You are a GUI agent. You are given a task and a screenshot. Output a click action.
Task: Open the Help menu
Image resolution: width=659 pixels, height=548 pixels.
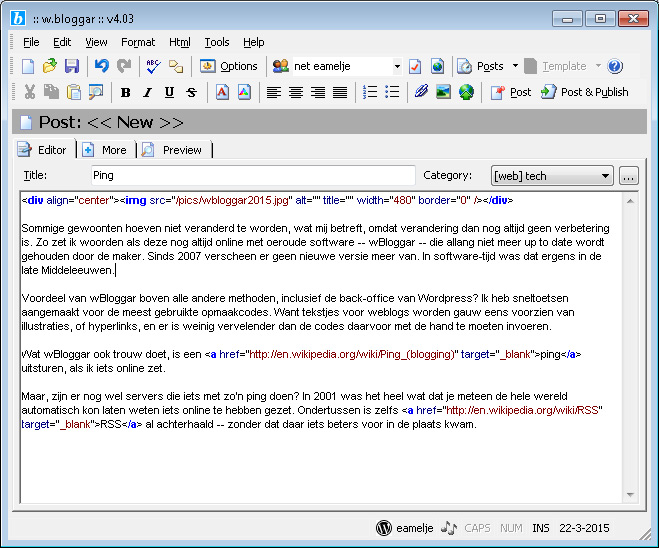coord(253,42)
